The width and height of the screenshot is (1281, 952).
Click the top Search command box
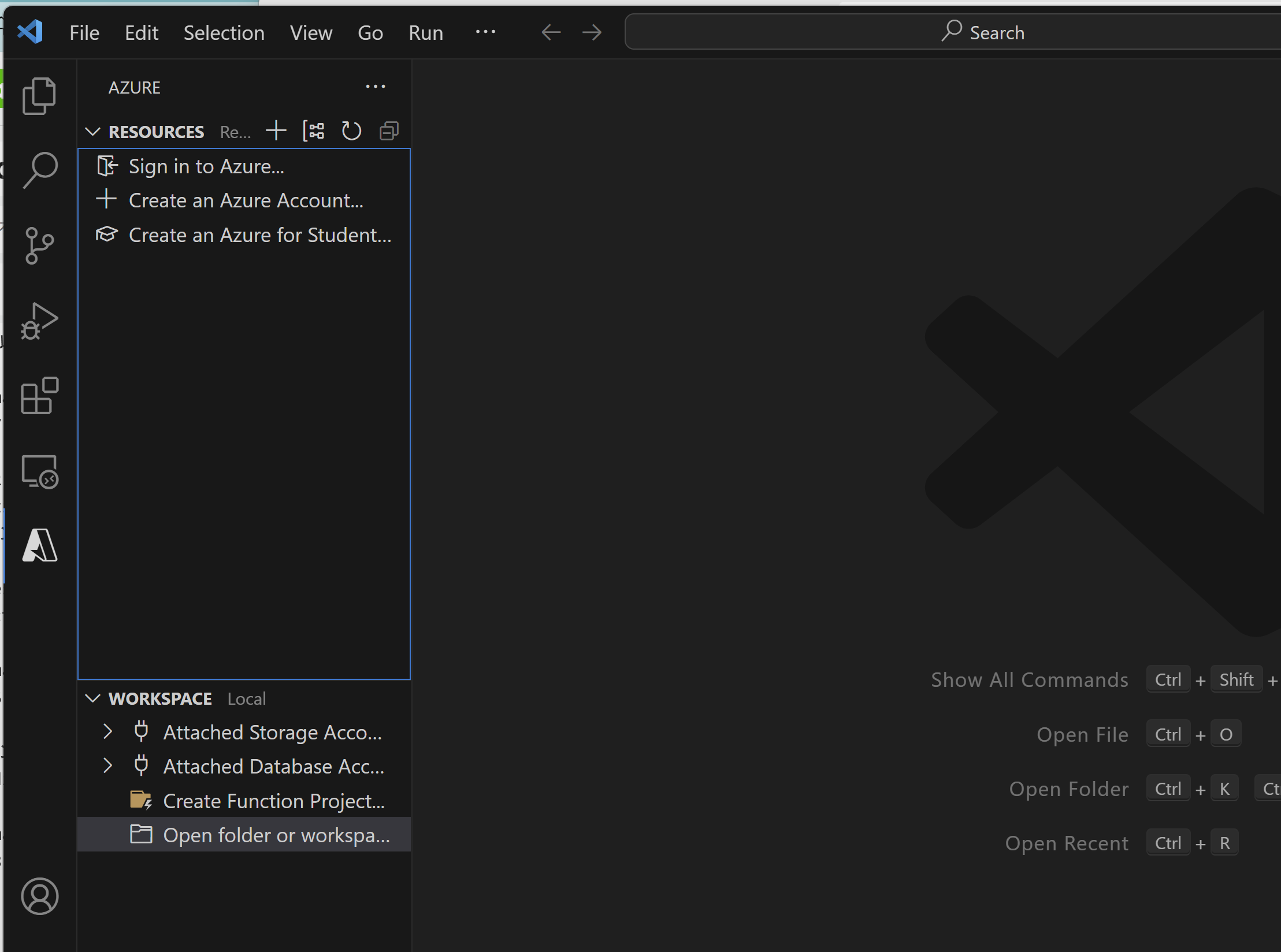click(x=982, y=32)
